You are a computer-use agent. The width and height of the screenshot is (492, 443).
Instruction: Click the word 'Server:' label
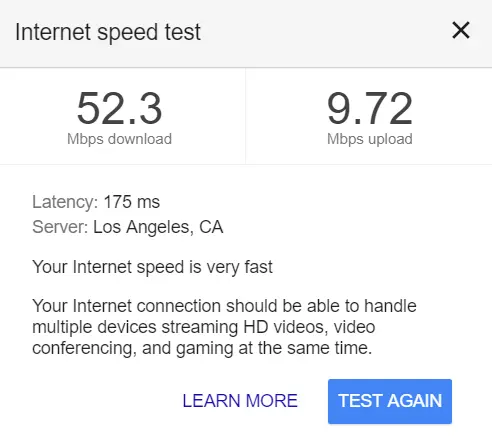[x=60, y=227]
